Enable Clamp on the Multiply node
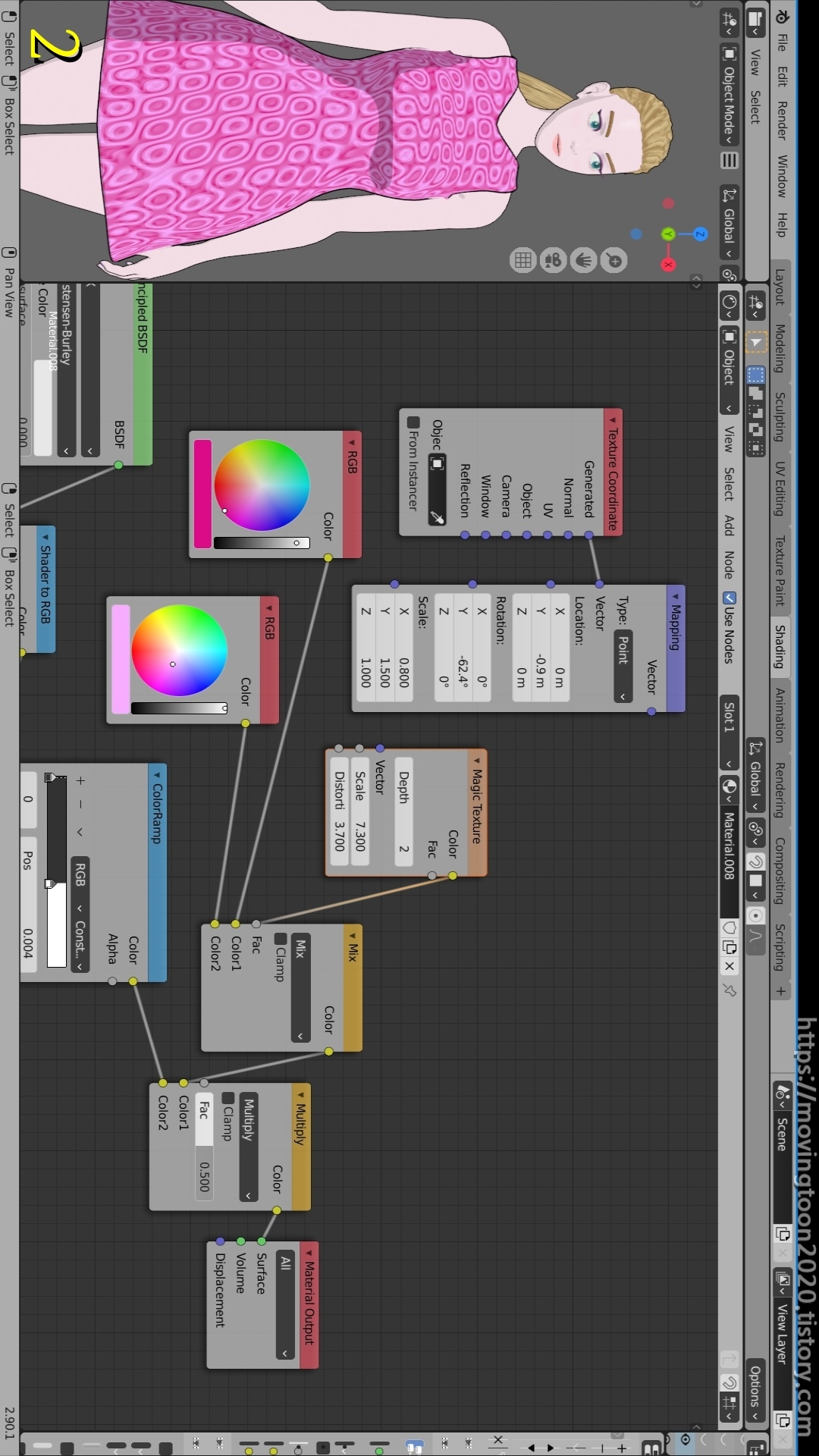This screenshot has width=819, height=1456. pos(227,1098)
